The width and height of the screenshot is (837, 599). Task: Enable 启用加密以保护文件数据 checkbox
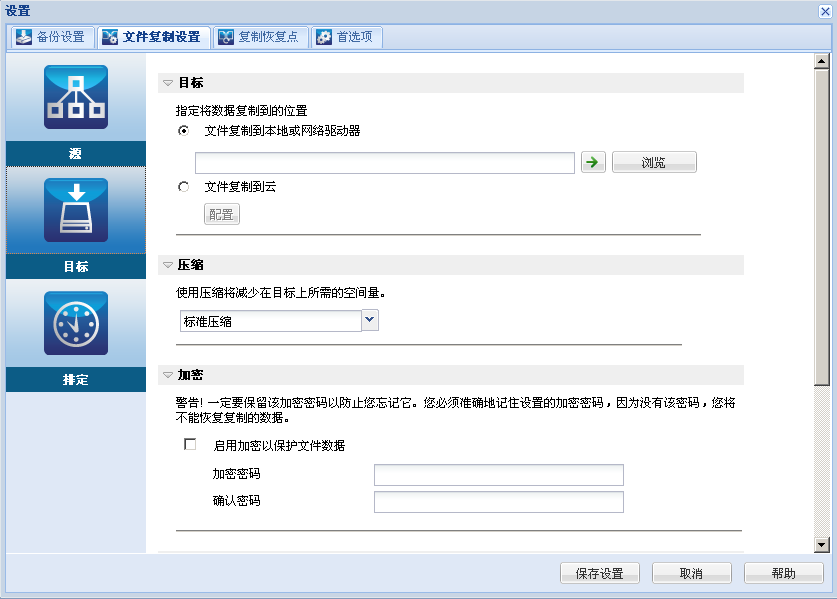190,444
